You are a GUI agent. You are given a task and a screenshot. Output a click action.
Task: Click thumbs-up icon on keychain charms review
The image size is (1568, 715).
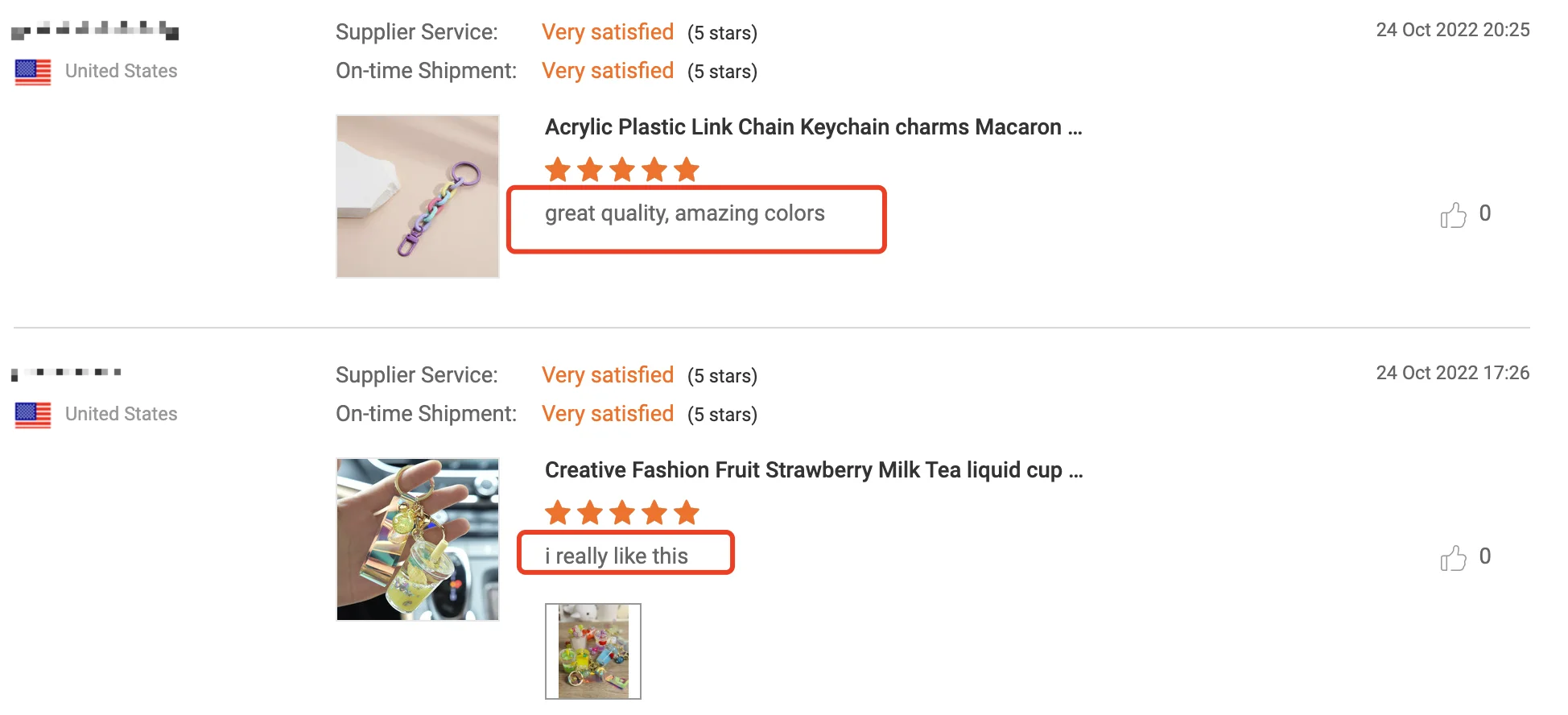[x=1453, y=215]
